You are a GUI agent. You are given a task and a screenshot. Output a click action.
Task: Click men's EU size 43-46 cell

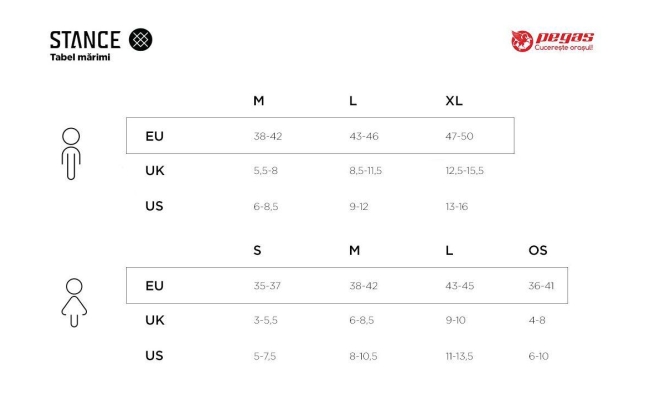click(364, 136)
